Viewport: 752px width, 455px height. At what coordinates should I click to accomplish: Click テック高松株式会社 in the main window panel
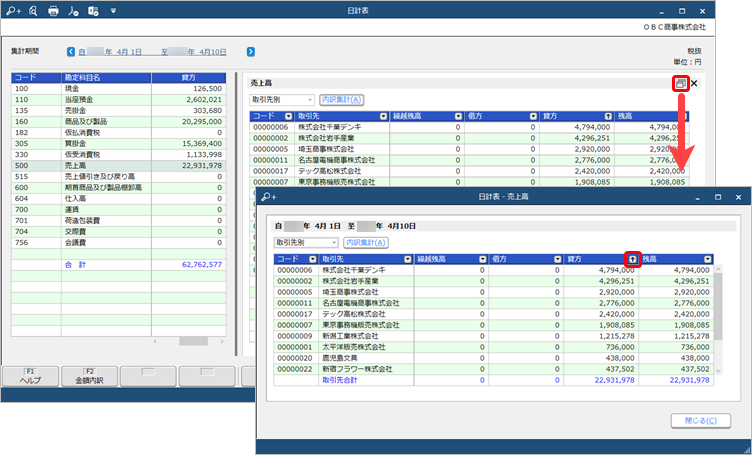point(329,171)
